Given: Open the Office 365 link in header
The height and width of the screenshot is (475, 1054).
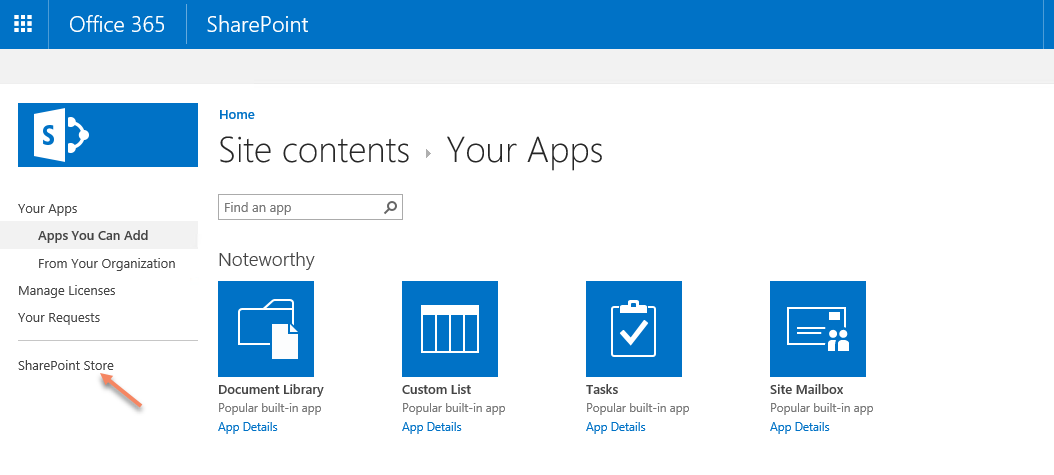Looking at the screenshot, I should click(117, 24).
